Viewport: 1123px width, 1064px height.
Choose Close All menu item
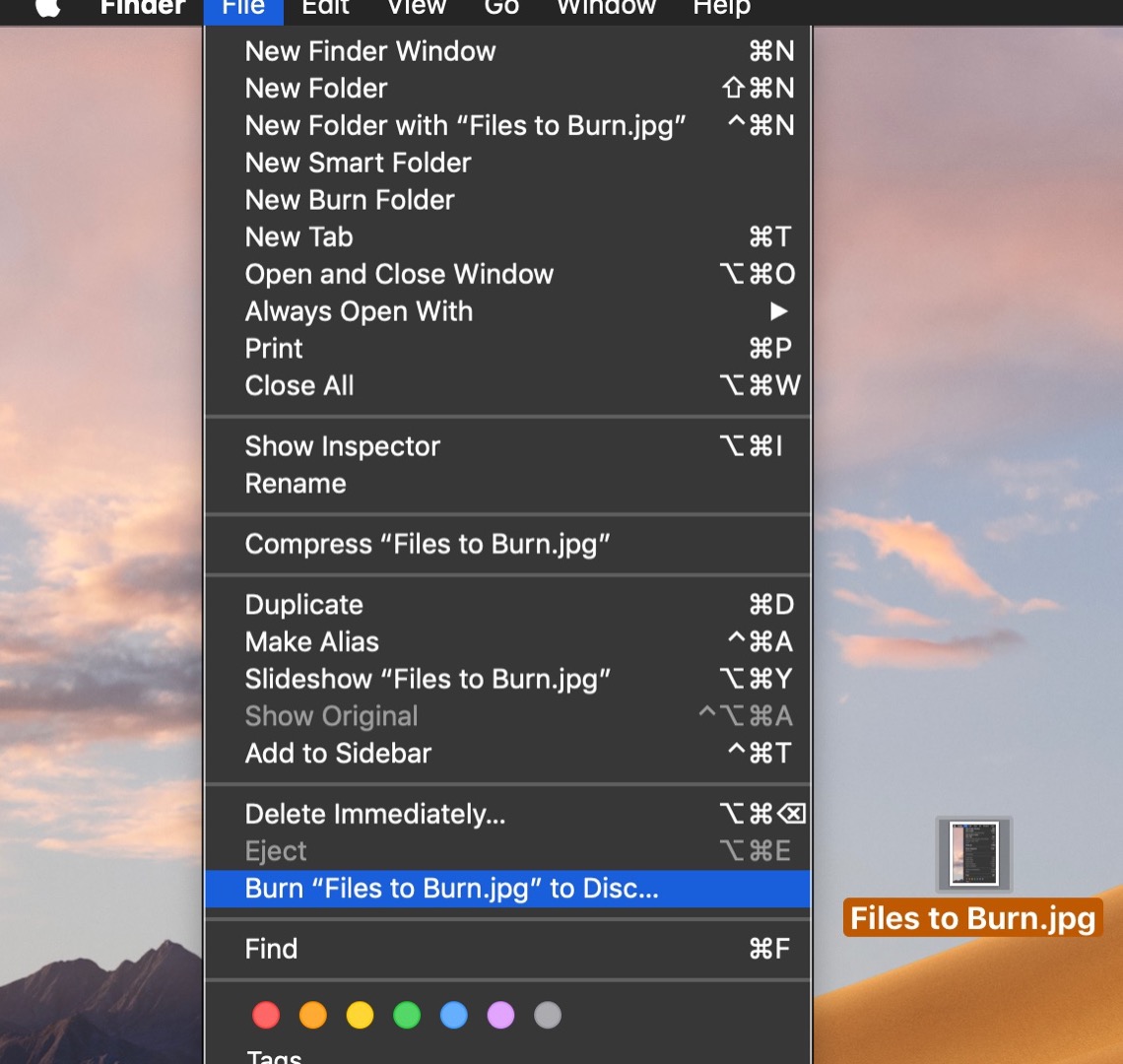[507, 386]
